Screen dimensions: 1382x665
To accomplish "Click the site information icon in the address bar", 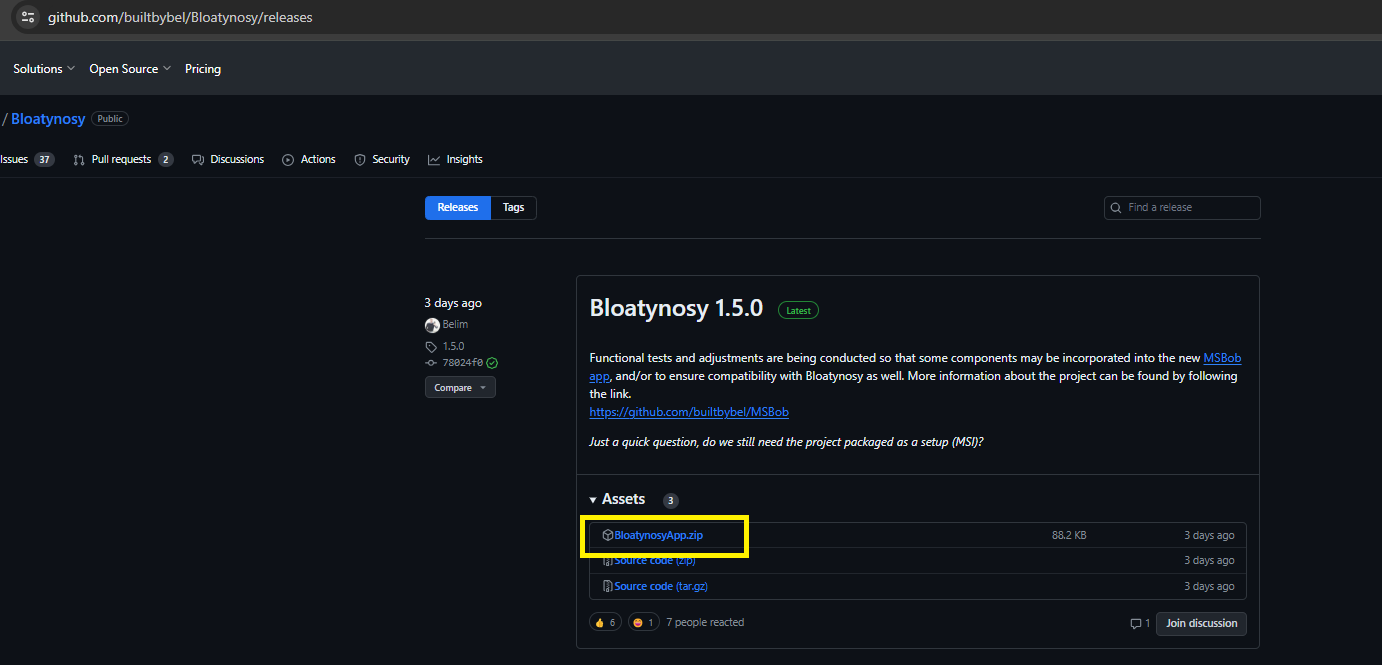I will 27,17.
